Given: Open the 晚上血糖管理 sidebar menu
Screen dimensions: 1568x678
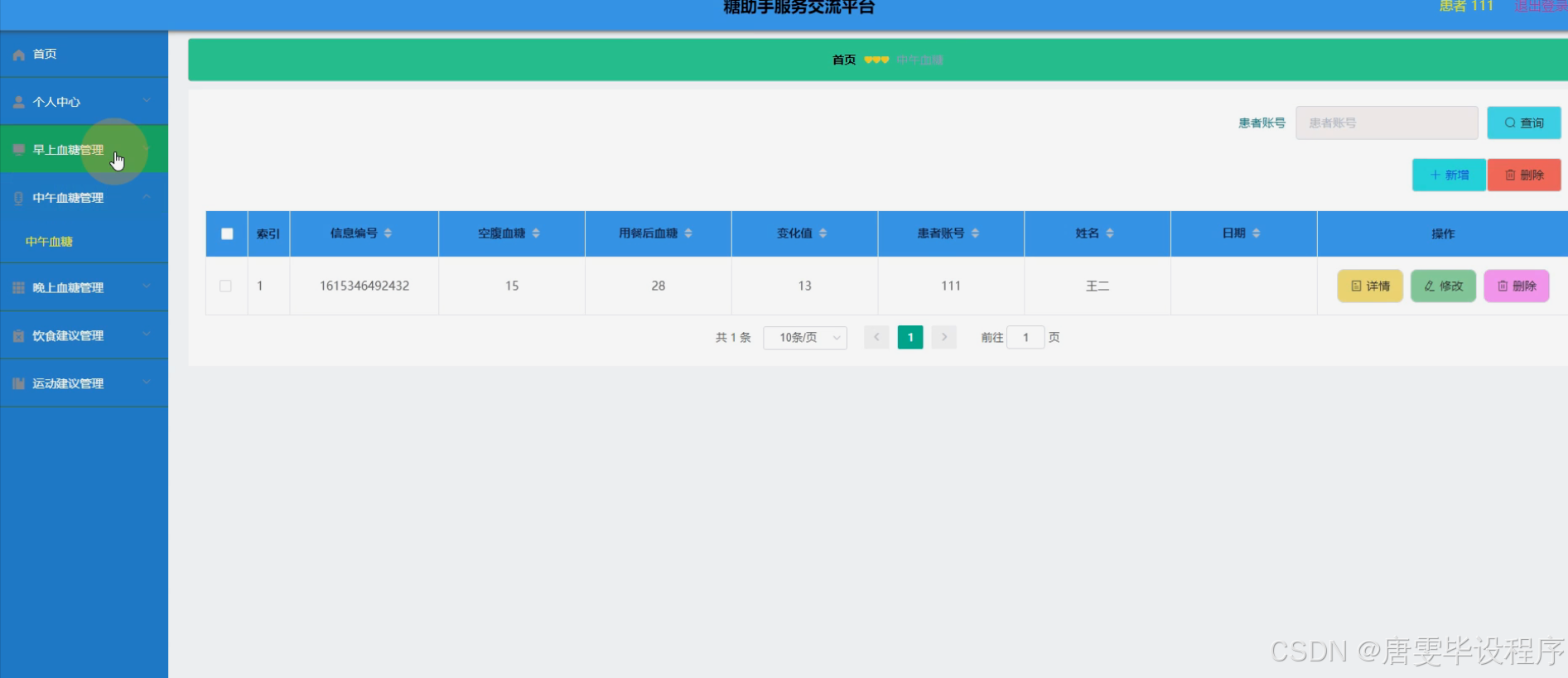Looking at the screenshot, I should pos(84,287).
